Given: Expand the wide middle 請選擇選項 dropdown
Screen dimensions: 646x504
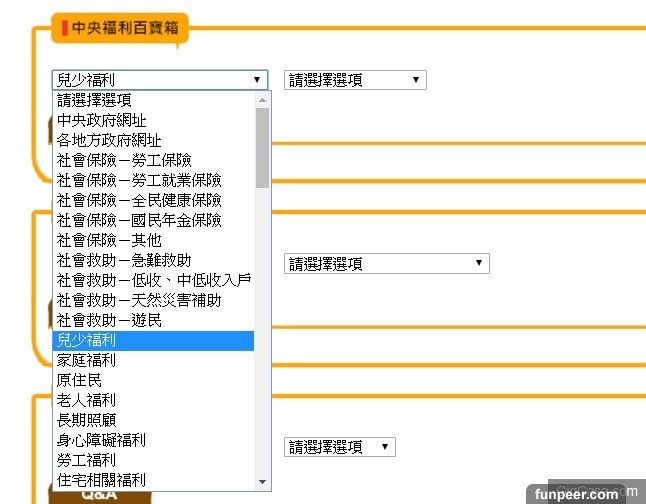Looking at the screenshot, I should [386, 264].
